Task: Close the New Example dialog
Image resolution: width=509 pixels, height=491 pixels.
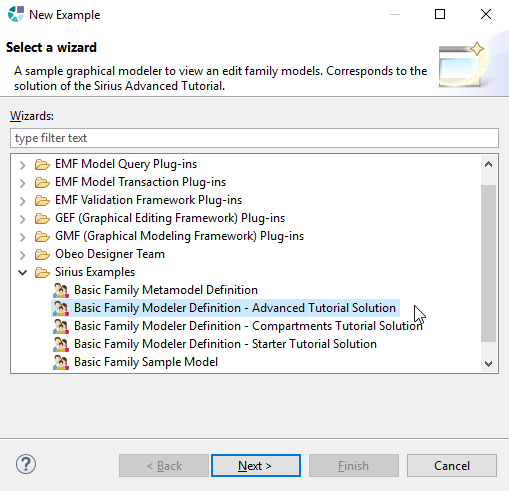Action: pyautogui.click(x=486, y=14)
